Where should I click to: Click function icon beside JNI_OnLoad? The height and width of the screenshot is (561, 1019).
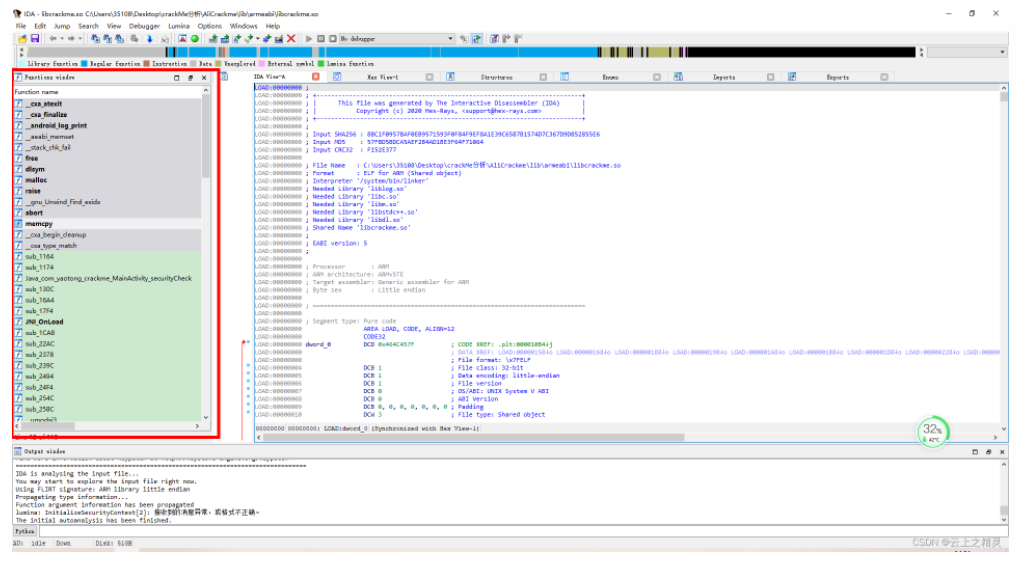[19, 322]
